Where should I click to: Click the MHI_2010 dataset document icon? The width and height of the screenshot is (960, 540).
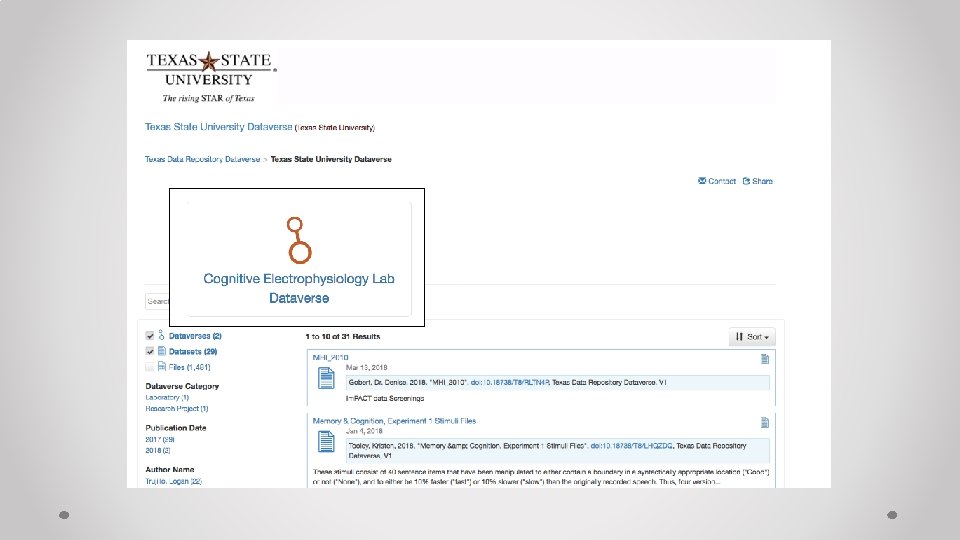click(326, 378)
